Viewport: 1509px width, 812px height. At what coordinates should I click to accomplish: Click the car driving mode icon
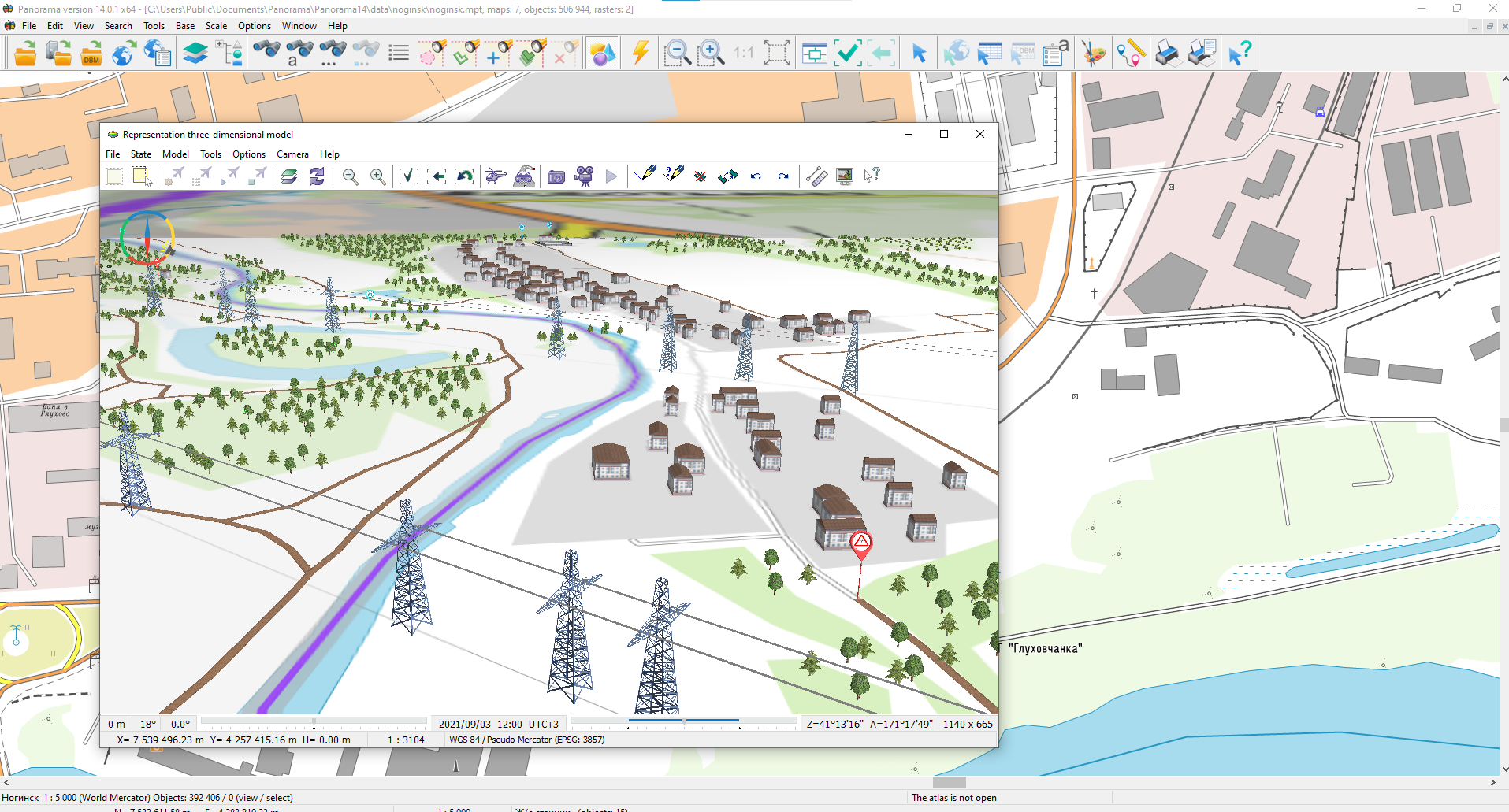click(525, 176)
